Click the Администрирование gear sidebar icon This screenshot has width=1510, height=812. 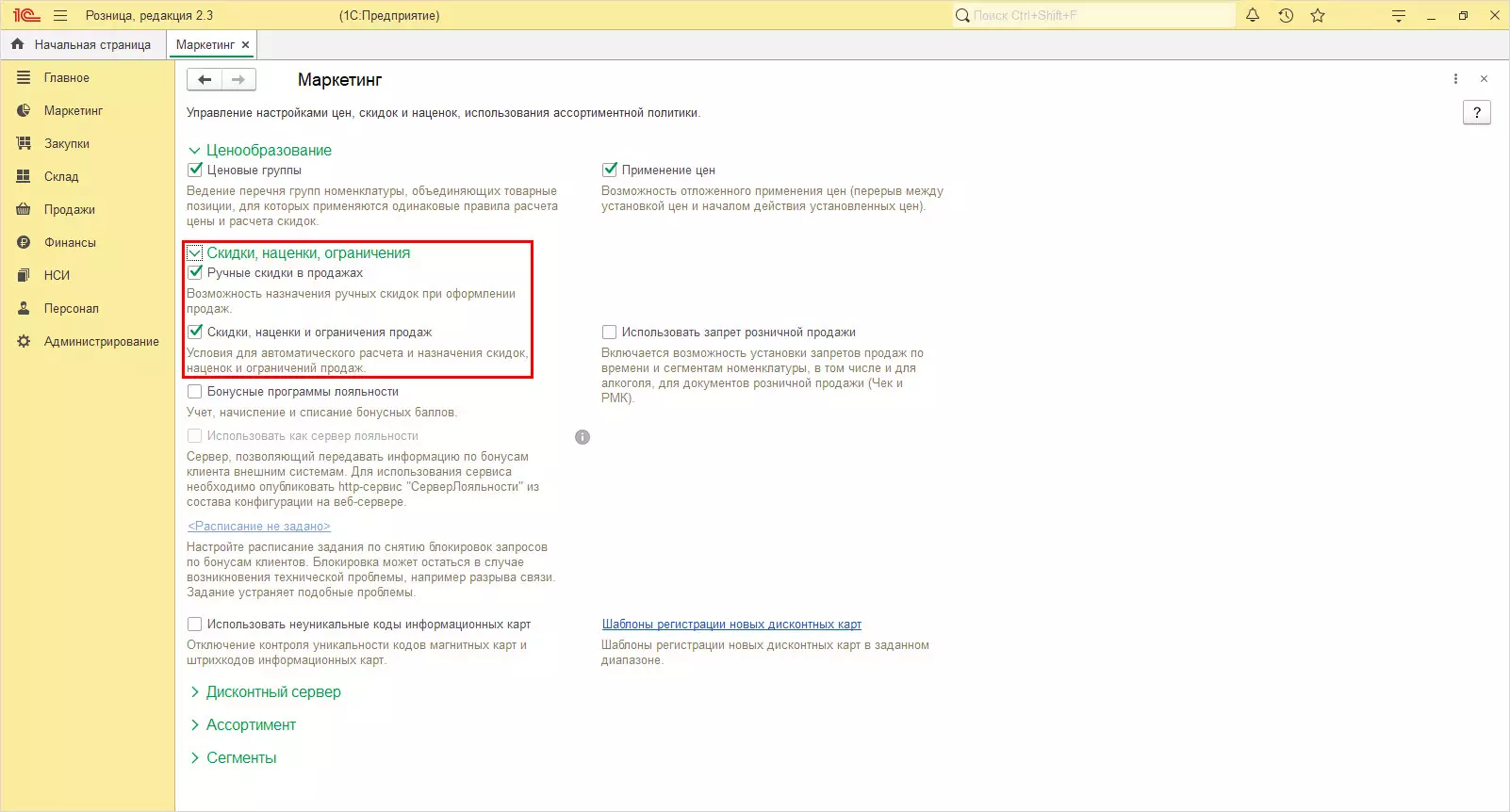click(24, 342)
